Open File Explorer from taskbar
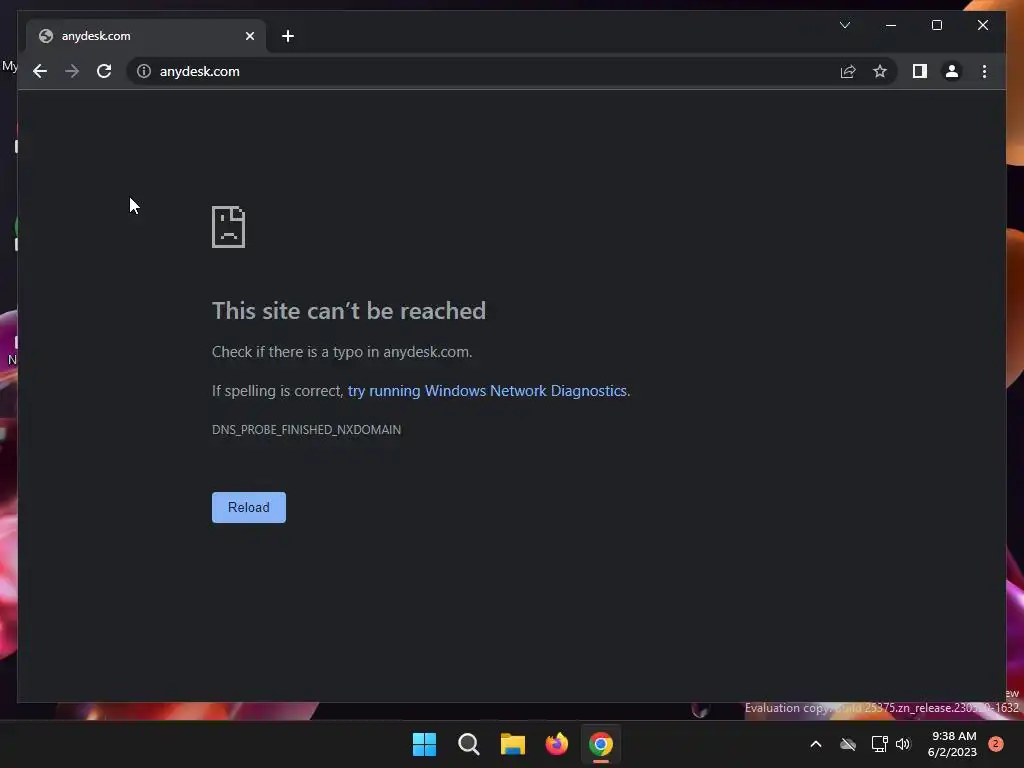The height and width of the screenshot is (768, 1024). pos(513,744)
